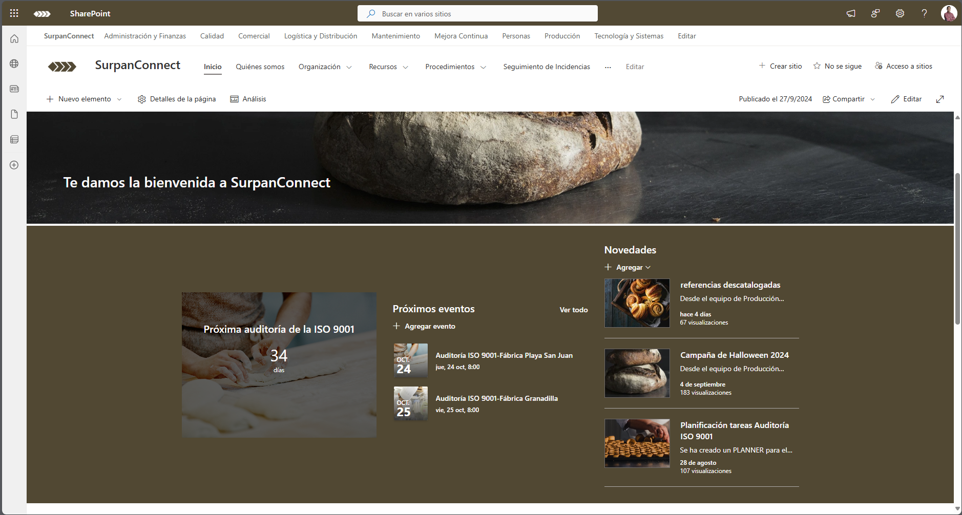Click the vertical page scrollbar
962x515 pixels.
(957, 250)
